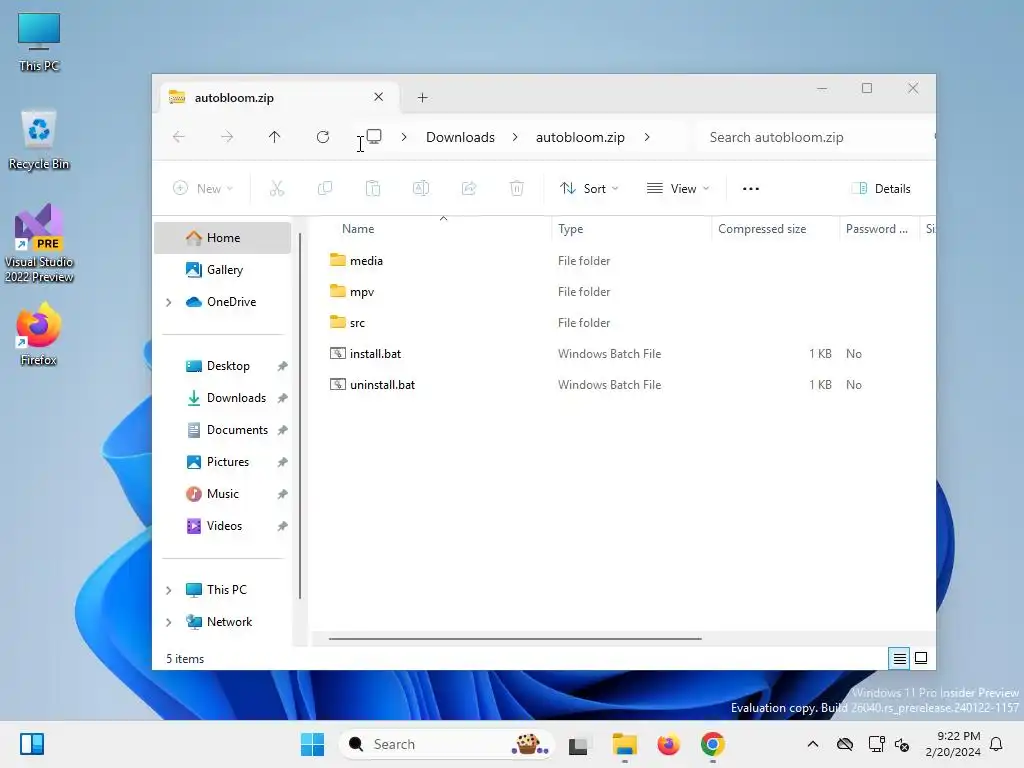Screen dimensions: 1024x768
Task: Expand chevron after Downloads breadcrumb
Action: coord(515,137)
